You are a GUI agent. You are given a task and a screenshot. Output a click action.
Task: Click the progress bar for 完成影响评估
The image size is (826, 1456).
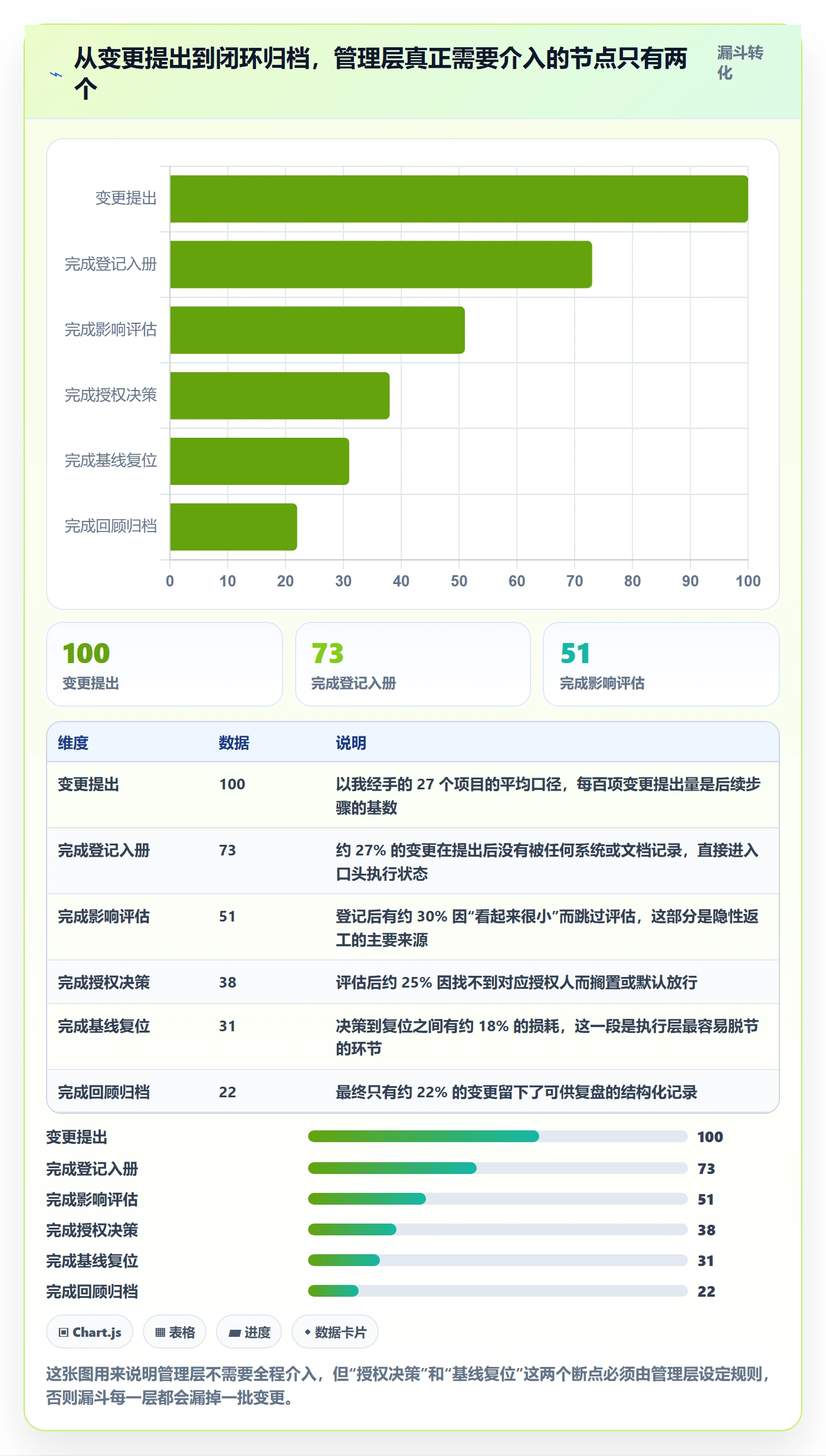498,1199
